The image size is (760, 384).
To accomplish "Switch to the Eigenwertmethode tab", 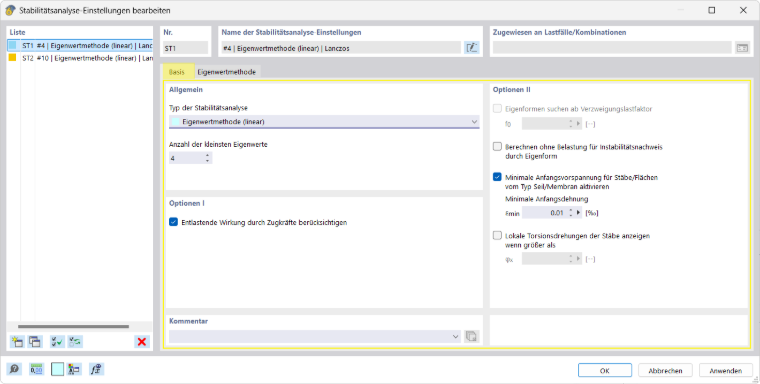I will [226, 72].
